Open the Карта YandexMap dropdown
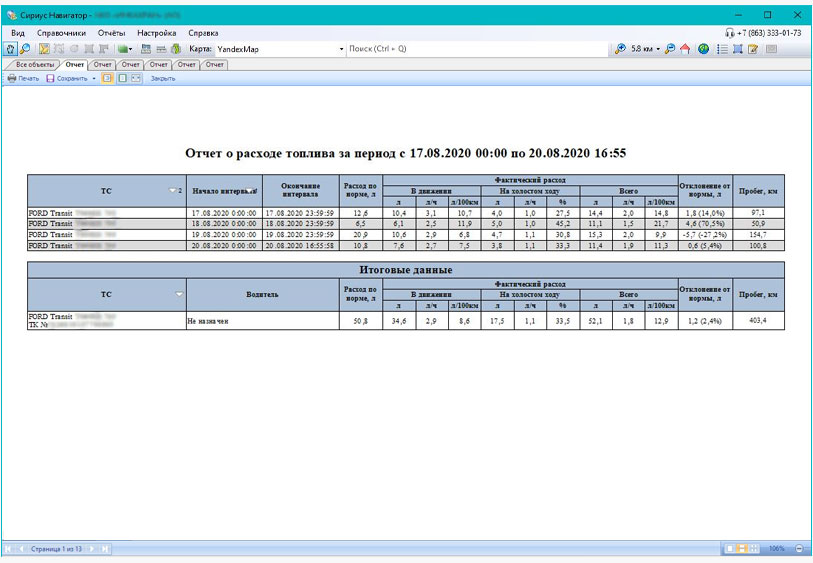The height and width of the screenshot is (563, 813). tap(340, 48)
